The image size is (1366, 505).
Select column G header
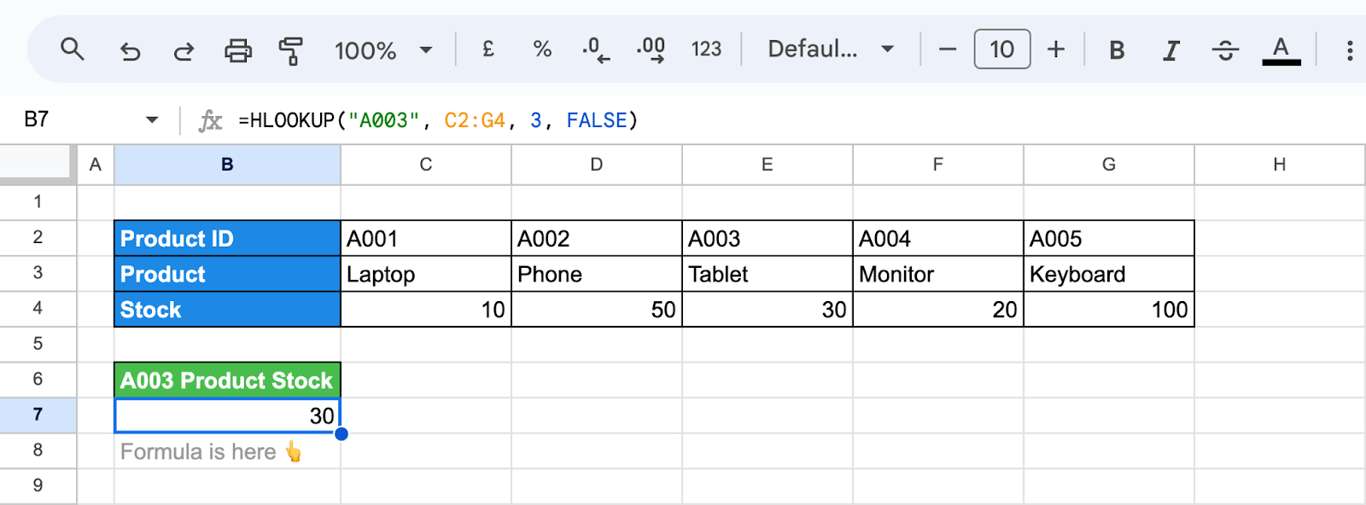[1109, 165]
